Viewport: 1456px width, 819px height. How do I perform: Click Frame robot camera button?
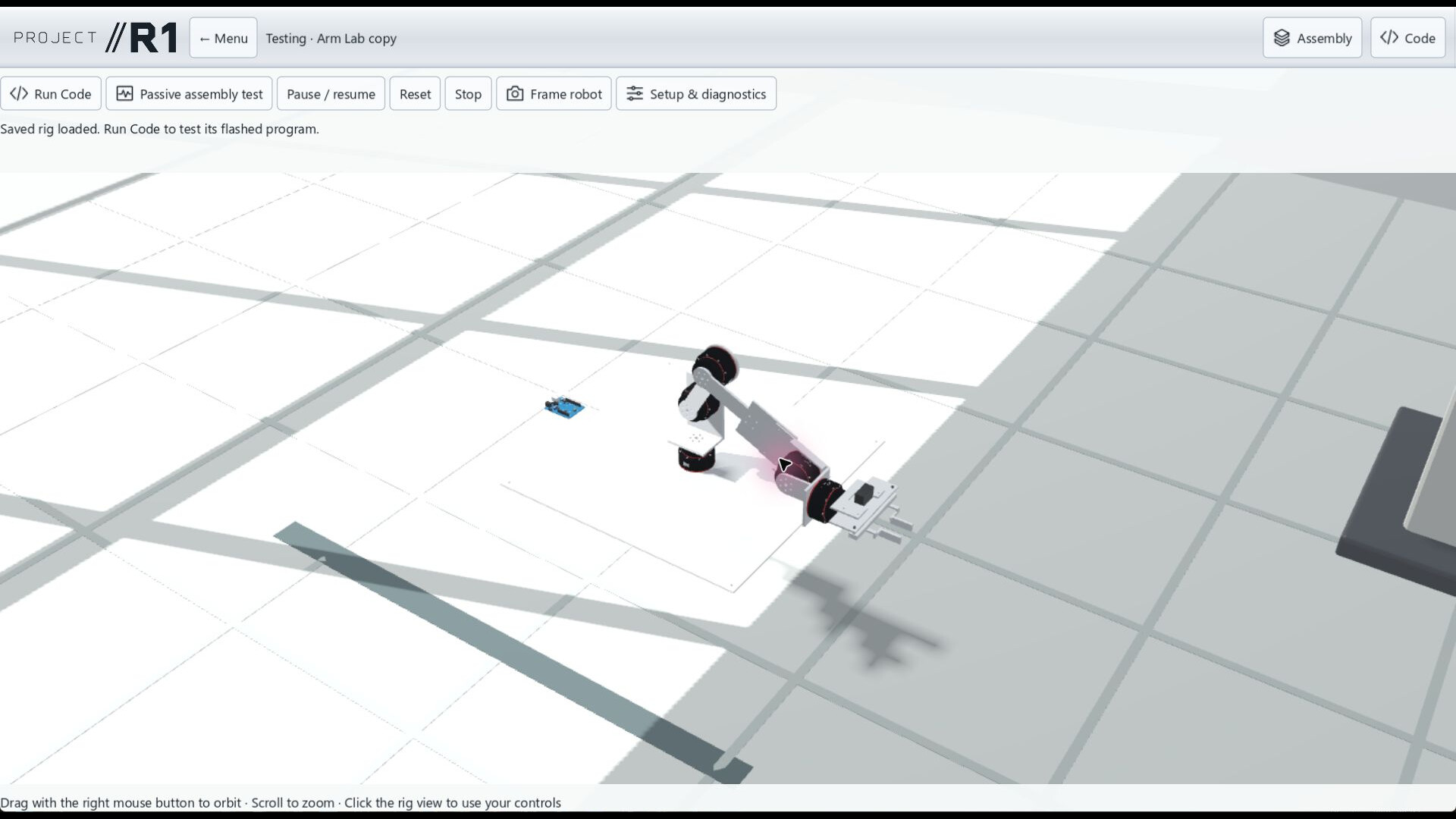pyautogui.click(x=554, y=94)
